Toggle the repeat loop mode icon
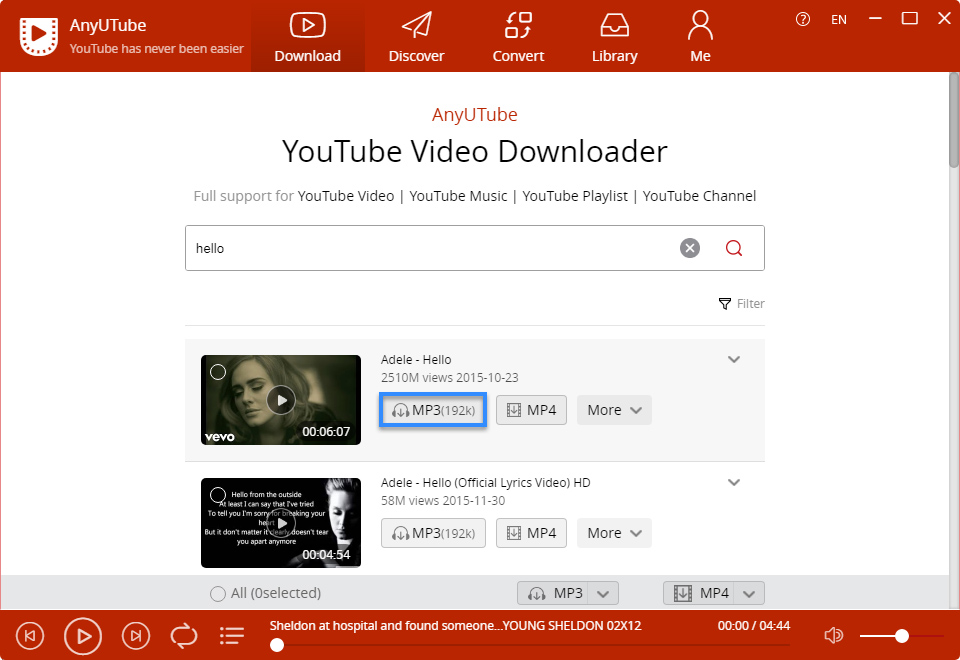960x660 pixels. point(184,636)
